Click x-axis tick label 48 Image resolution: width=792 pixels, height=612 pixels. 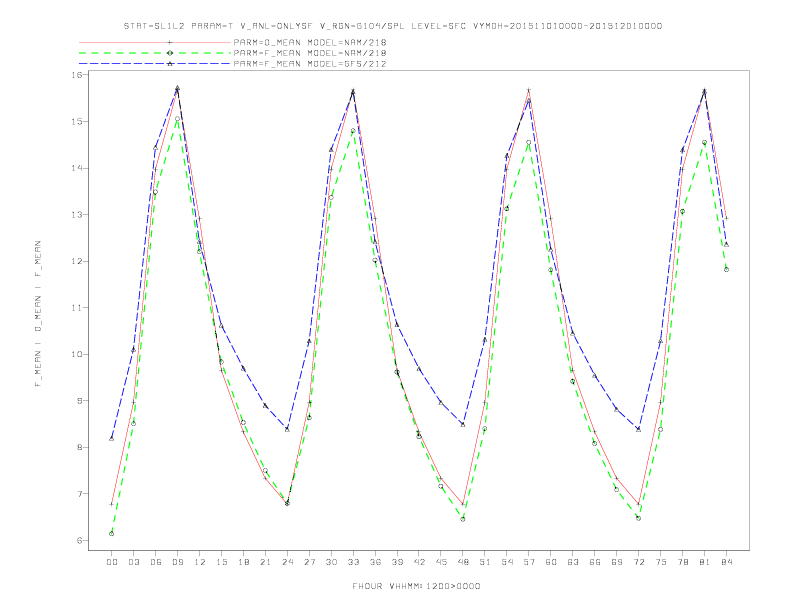(463, 562)
